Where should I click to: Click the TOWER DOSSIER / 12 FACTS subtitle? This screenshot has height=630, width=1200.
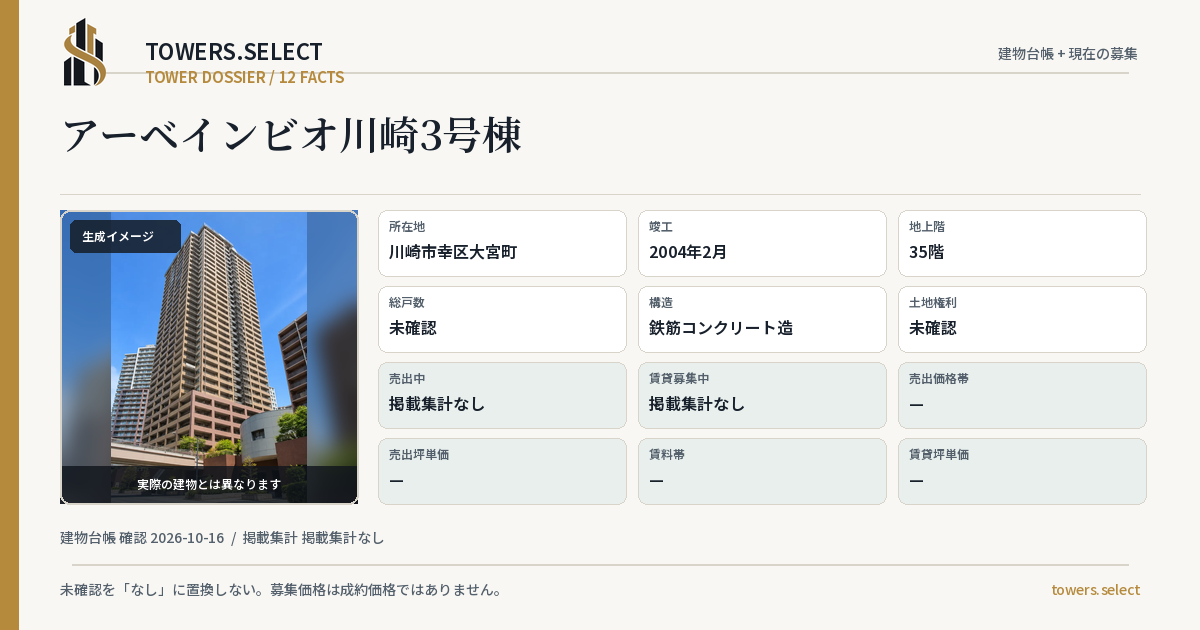[245, 77]
